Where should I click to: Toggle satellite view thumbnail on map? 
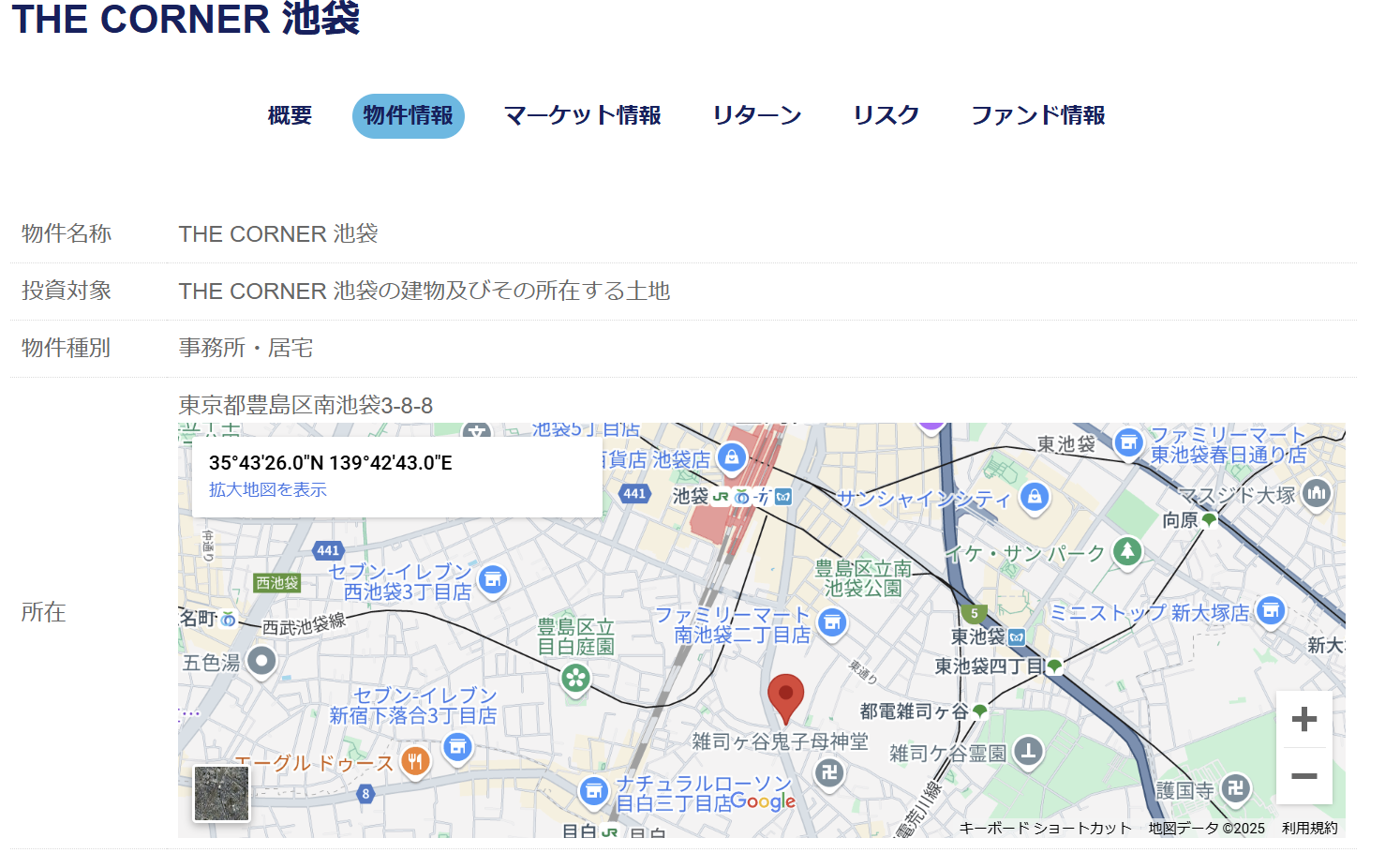click(221, 793)
